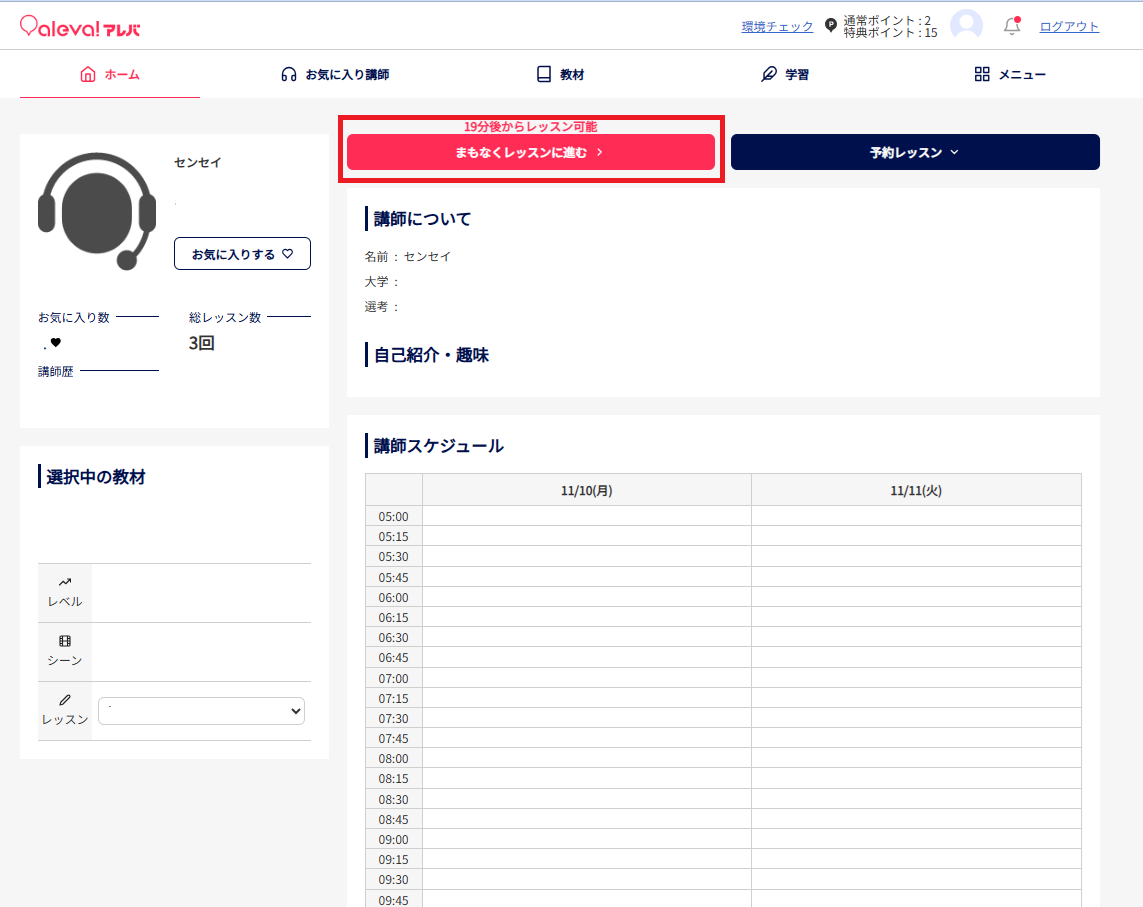
Task: Switch to the 教材 tab
Action: (560, 74)
